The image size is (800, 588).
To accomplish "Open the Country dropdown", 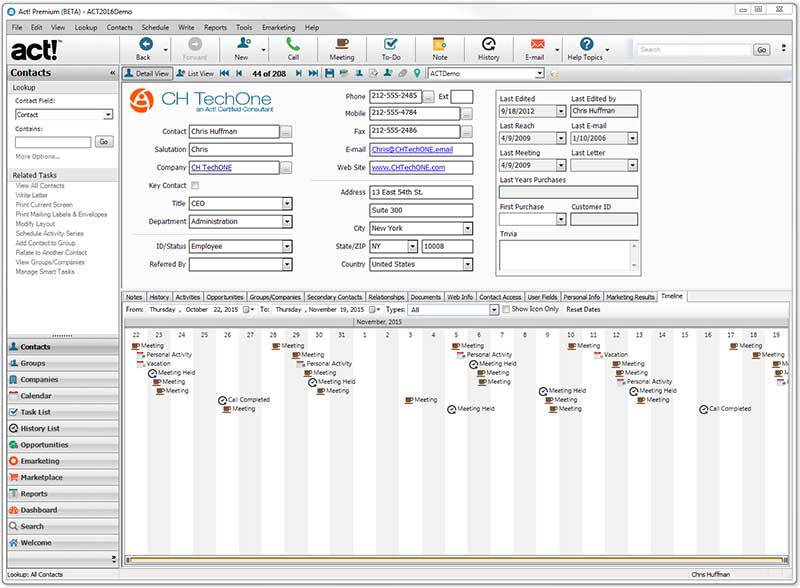I will click(x=467, y=264).
